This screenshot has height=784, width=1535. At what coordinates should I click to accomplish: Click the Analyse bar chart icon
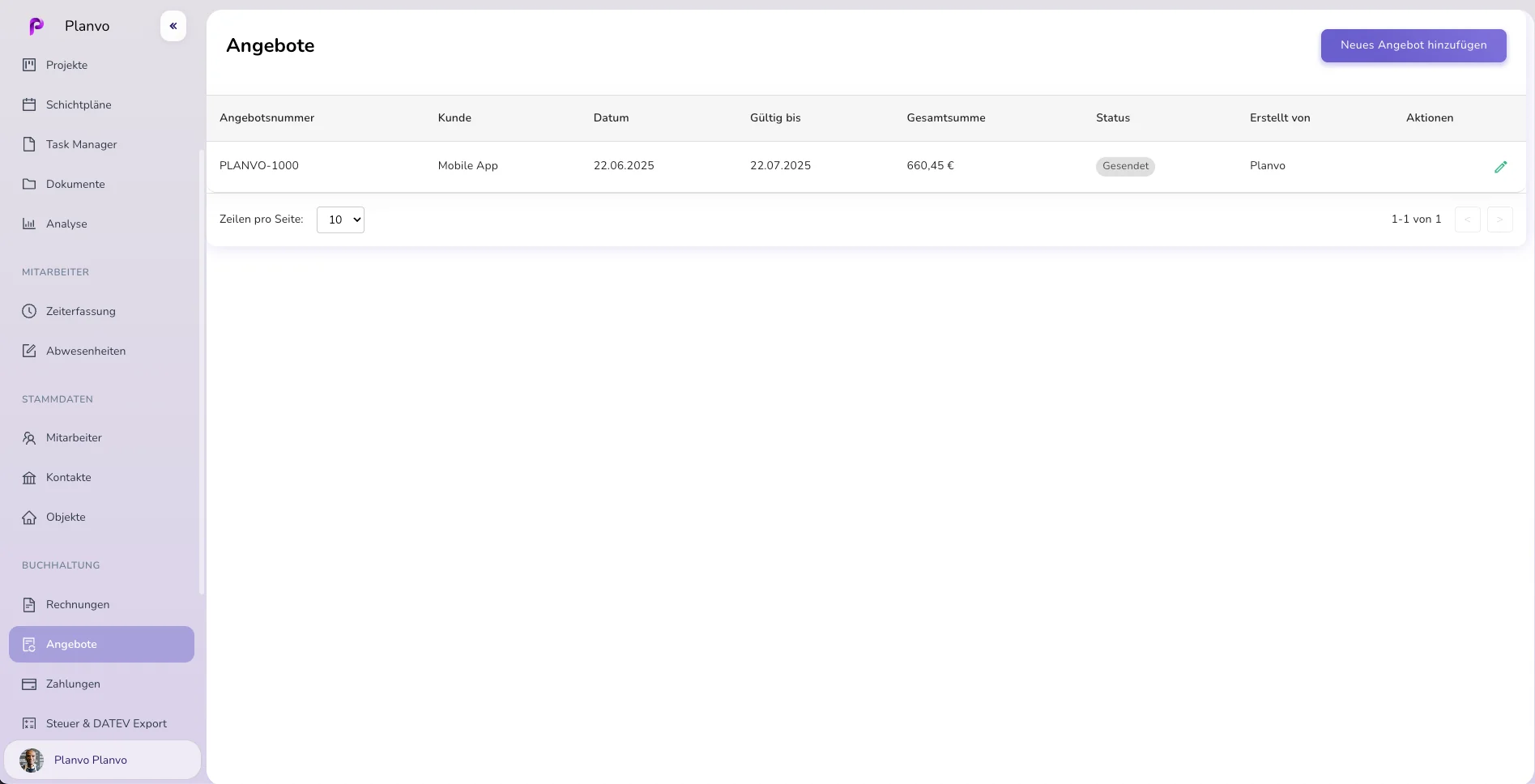(x=29, y=224)
